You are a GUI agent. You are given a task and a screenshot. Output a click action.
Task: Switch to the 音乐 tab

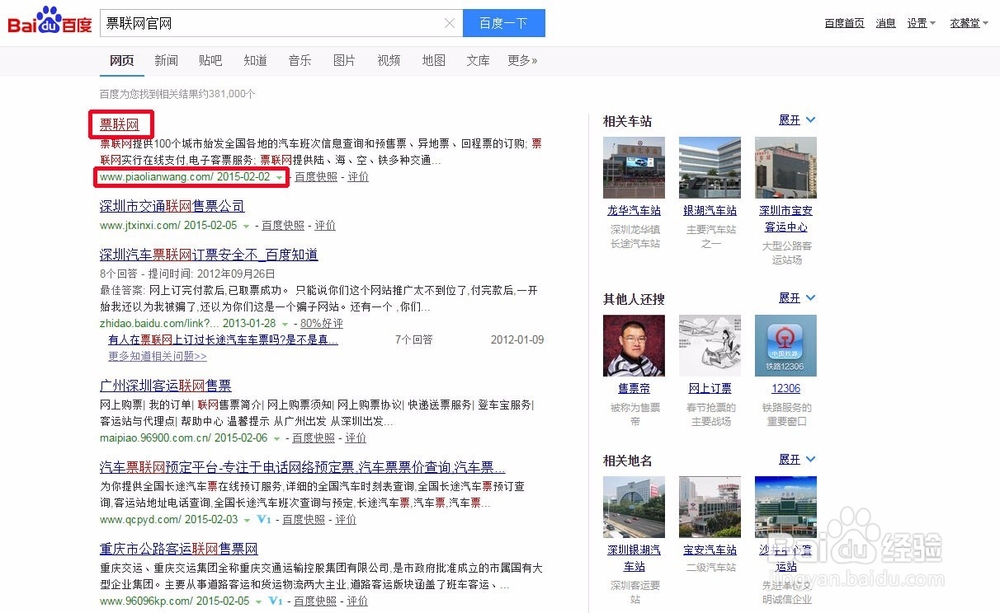[300, 61]
